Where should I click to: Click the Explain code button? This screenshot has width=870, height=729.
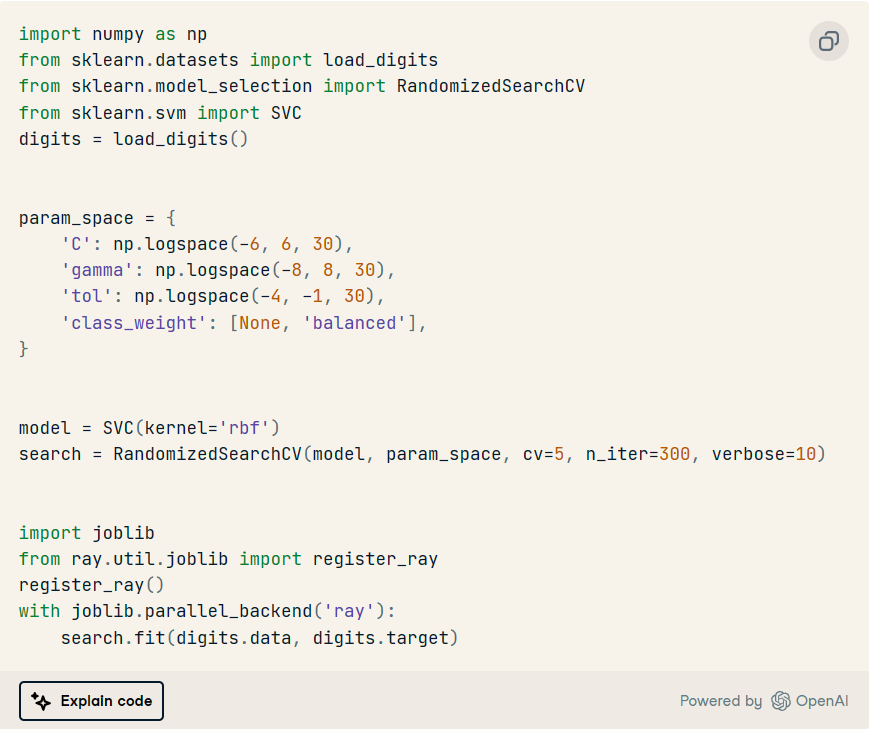point(92,701)
